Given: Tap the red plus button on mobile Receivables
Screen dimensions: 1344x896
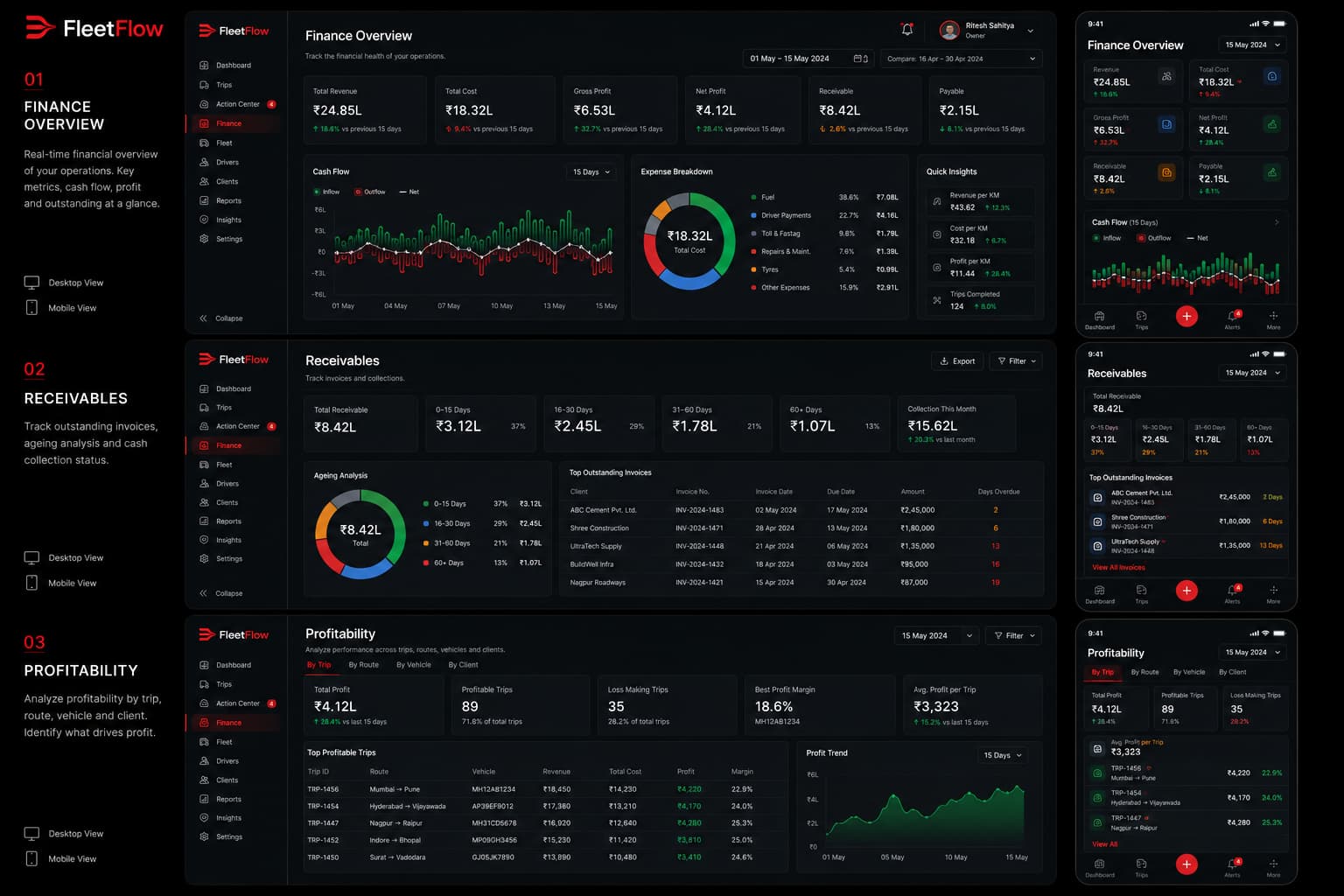Looking at the screenshot, I should pos(1186,591).
